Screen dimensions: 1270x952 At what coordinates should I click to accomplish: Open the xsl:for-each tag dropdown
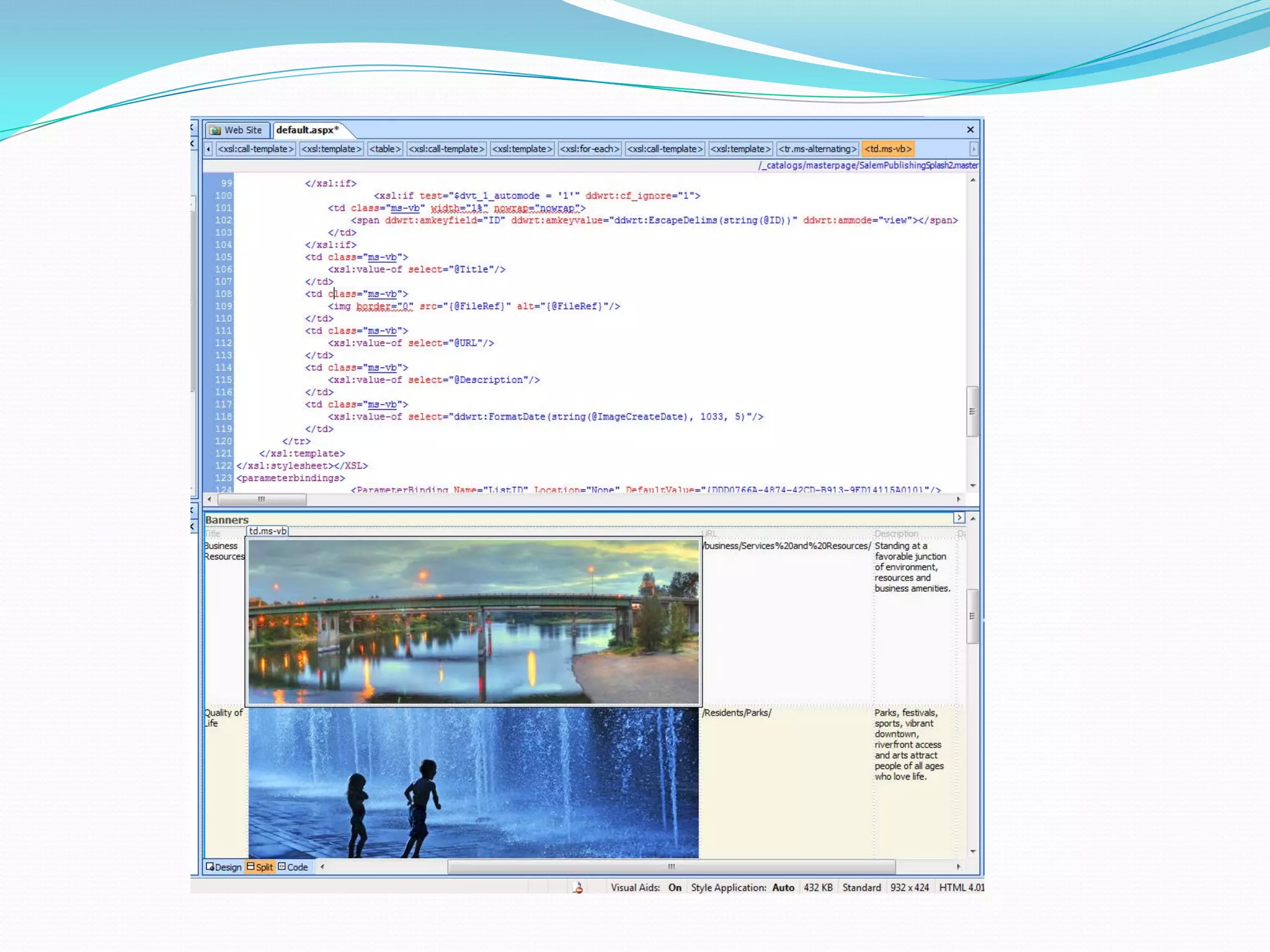[x=589, y=149]
